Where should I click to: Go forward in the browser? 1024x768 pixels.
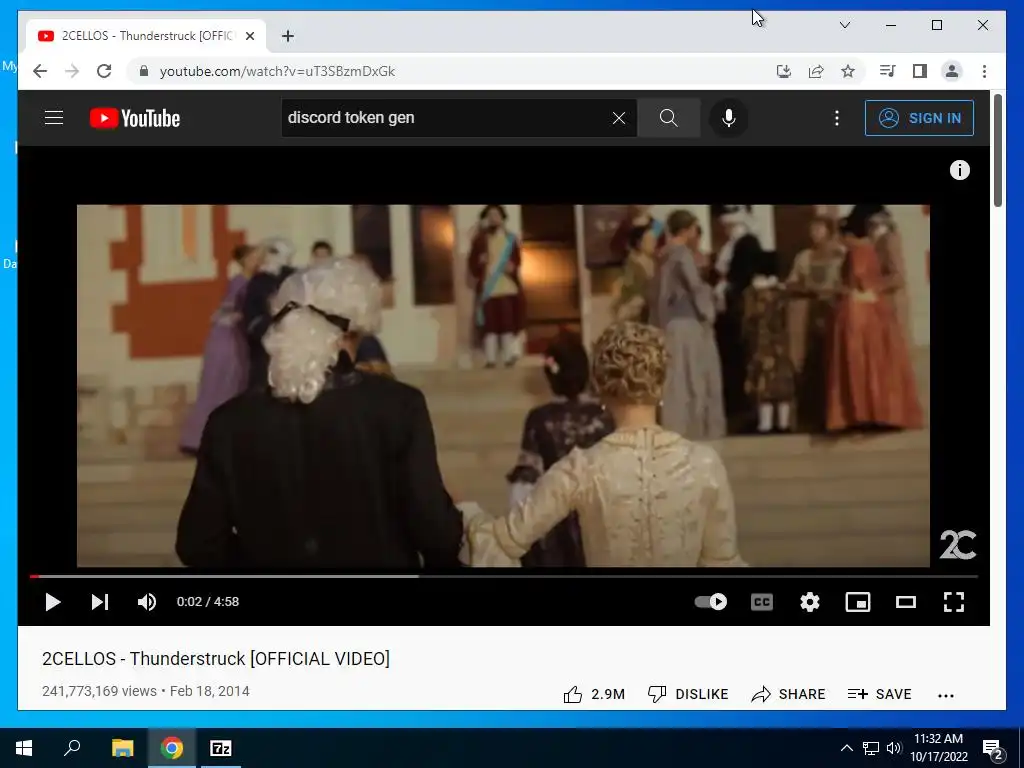point(72,71)
